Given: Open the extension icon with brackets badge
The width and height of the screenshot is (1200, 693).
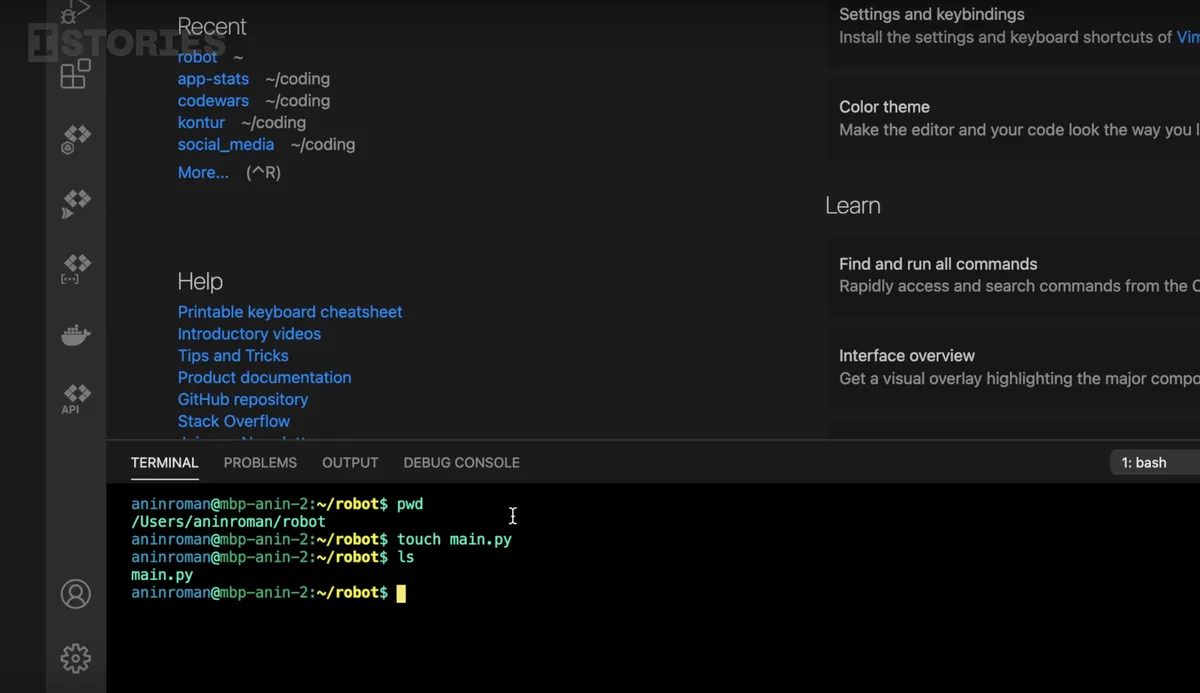Looking at the screenshot, I should click(76, 269).
